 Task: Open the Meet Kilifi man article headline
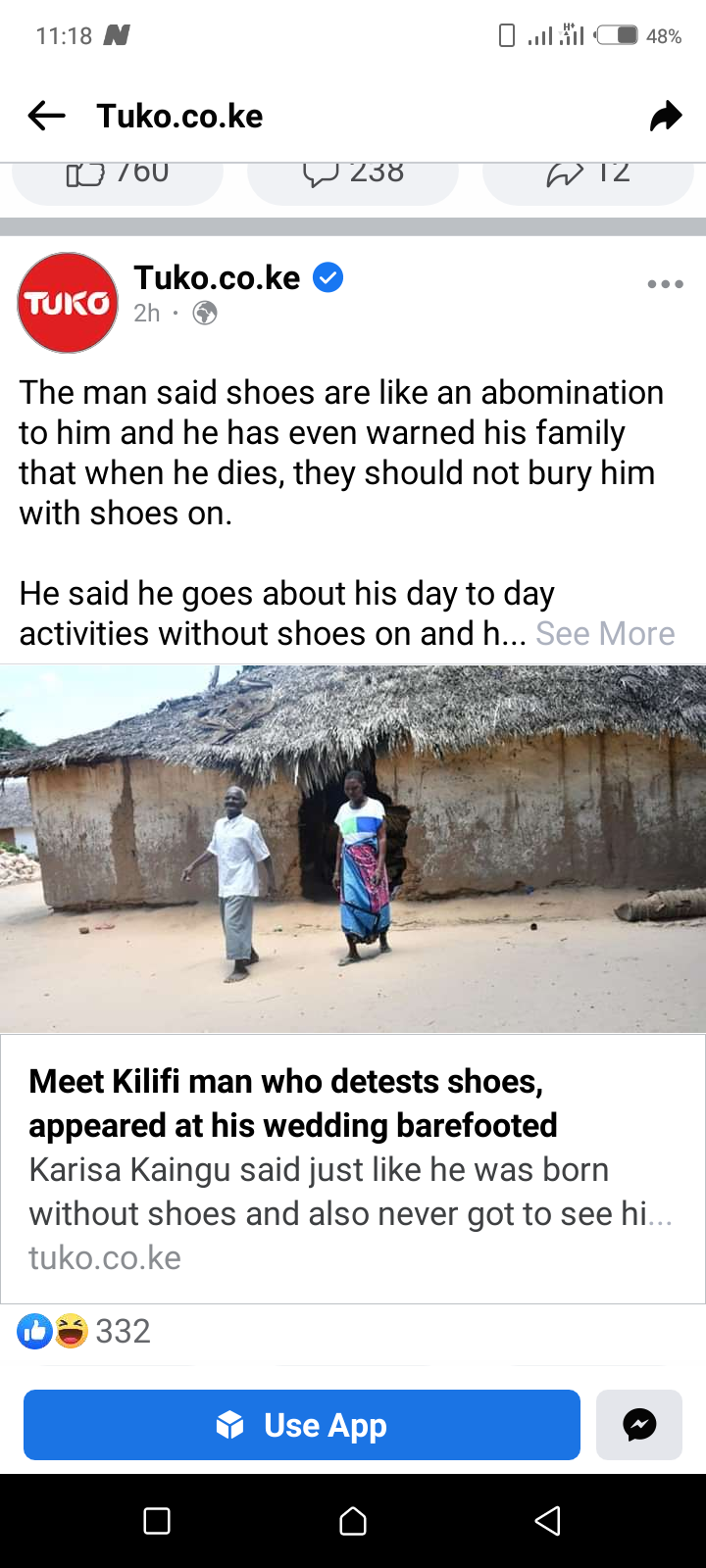pyautogui.click(x=293, y=1103)
